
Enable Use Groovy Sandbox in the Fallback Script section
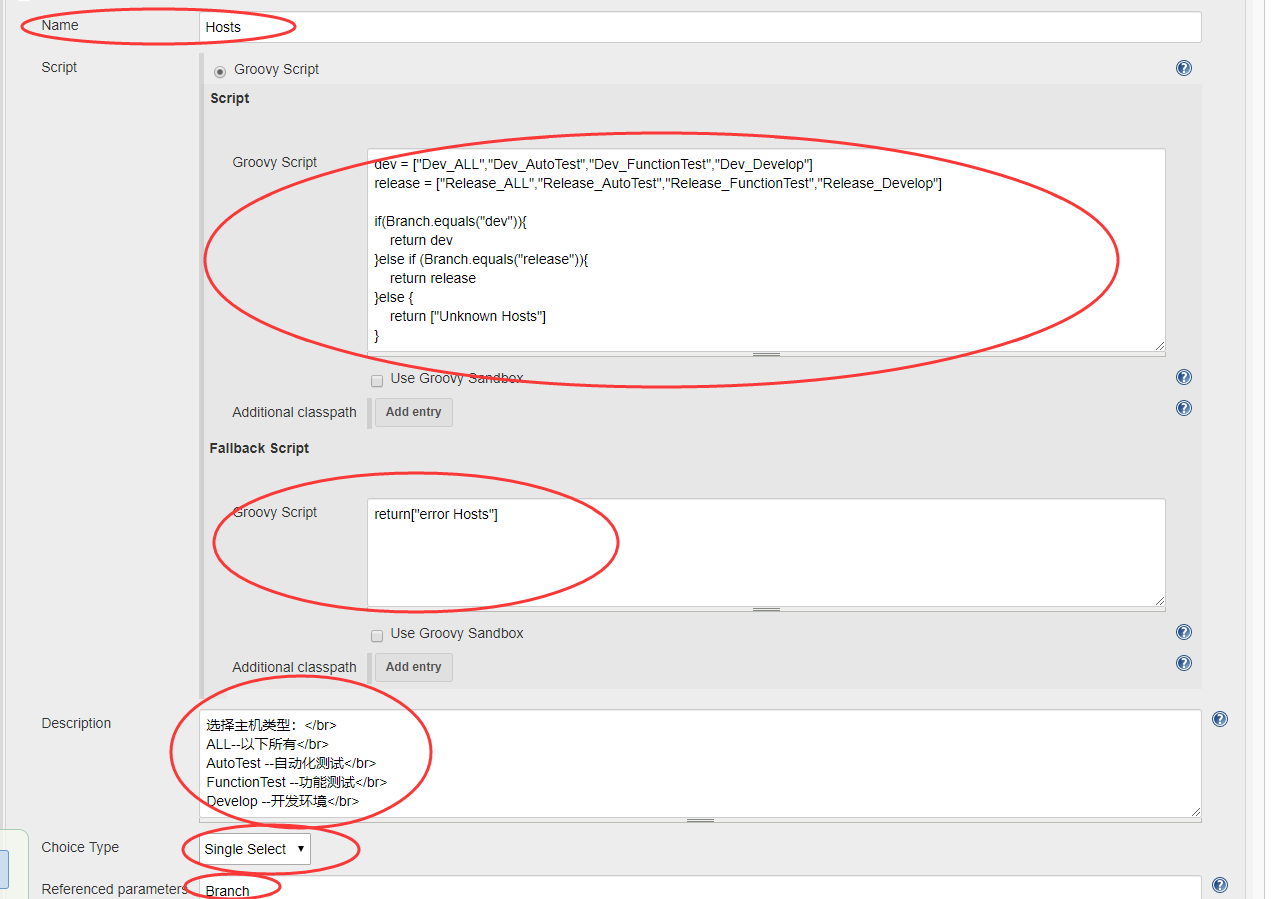[x=377, y=636]
